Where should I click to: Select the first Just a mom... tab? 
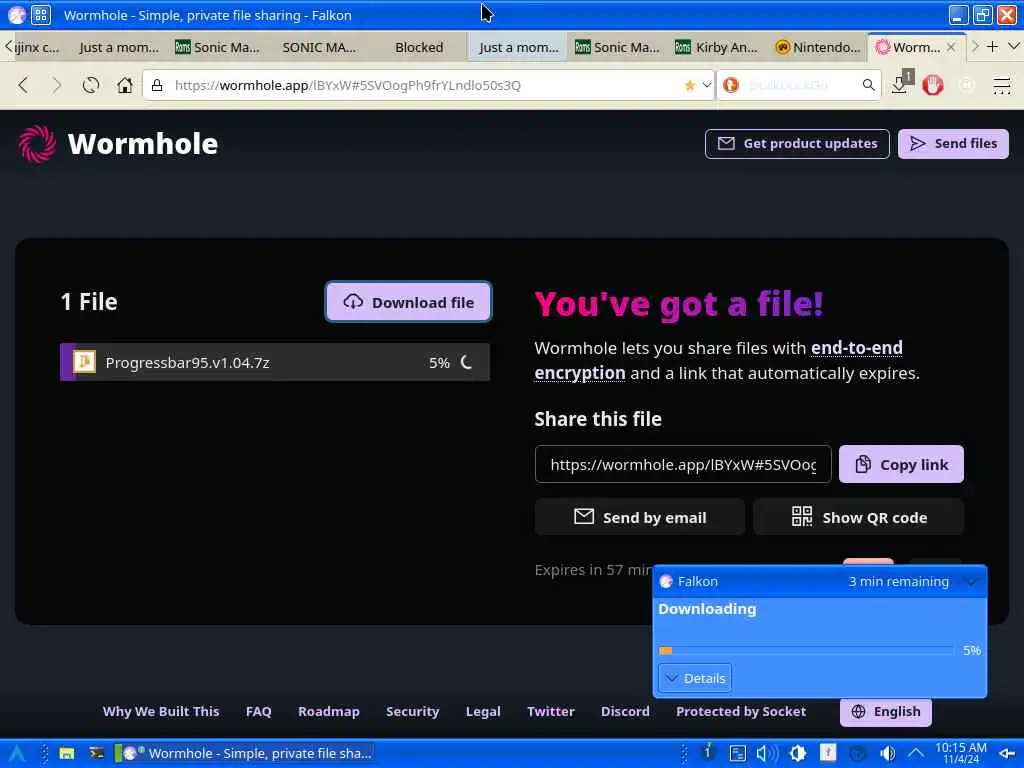click(x=119, y=47)
